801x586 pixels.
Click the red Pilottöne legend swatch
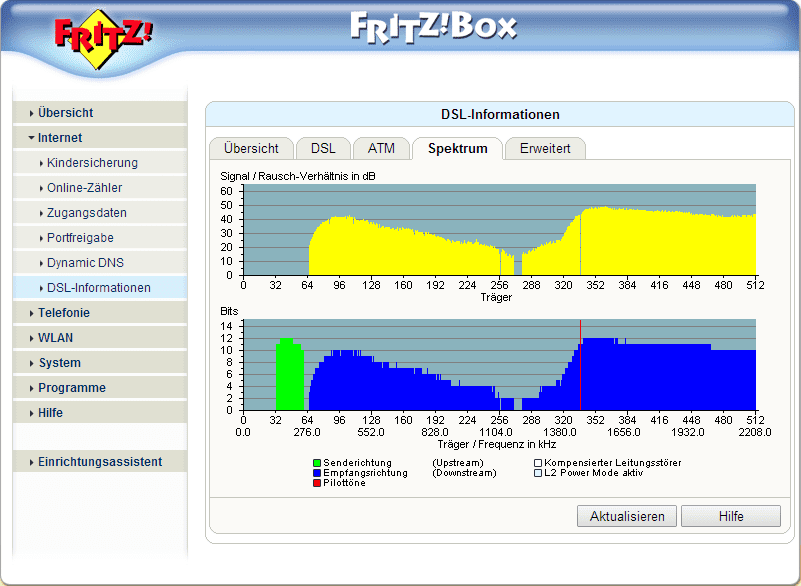pos(317,483)
